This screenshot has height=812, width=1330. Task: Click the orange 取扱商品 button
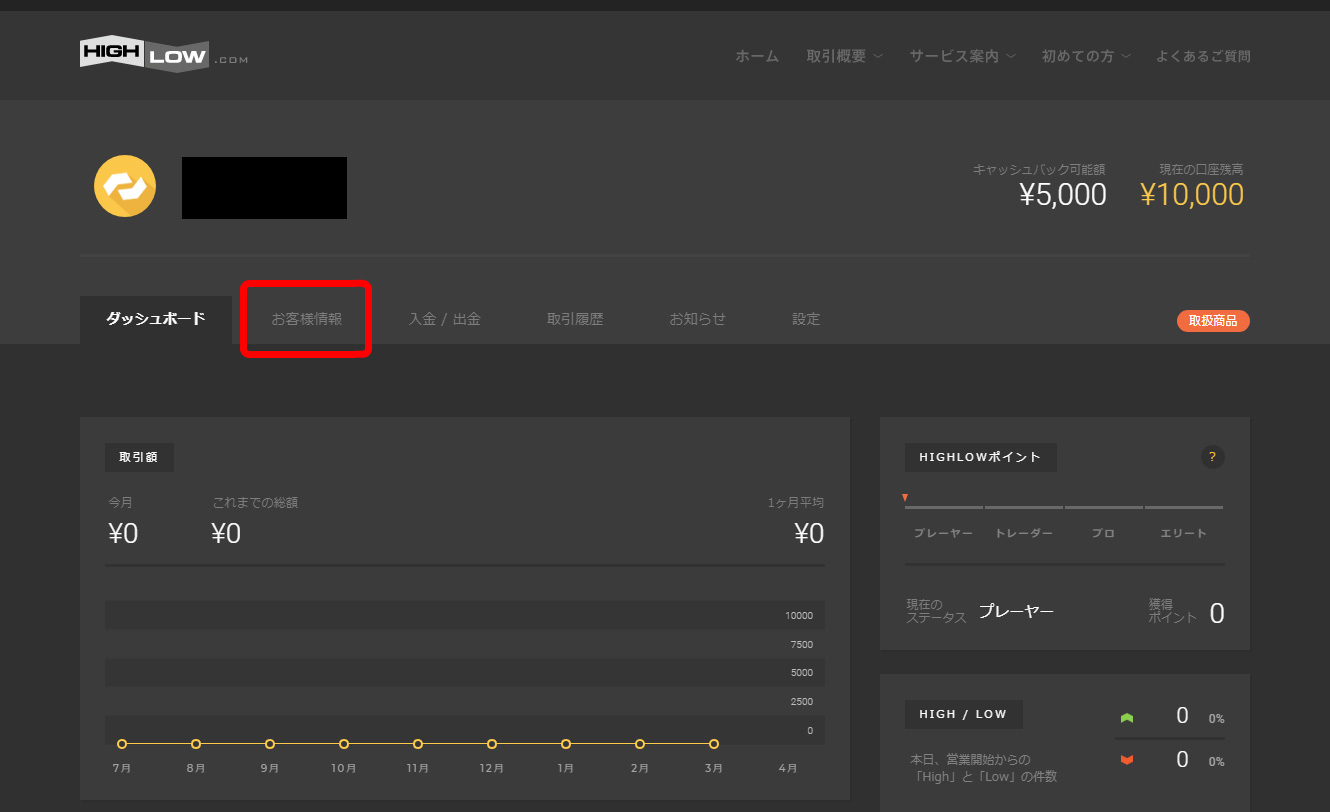point(1213,321)
